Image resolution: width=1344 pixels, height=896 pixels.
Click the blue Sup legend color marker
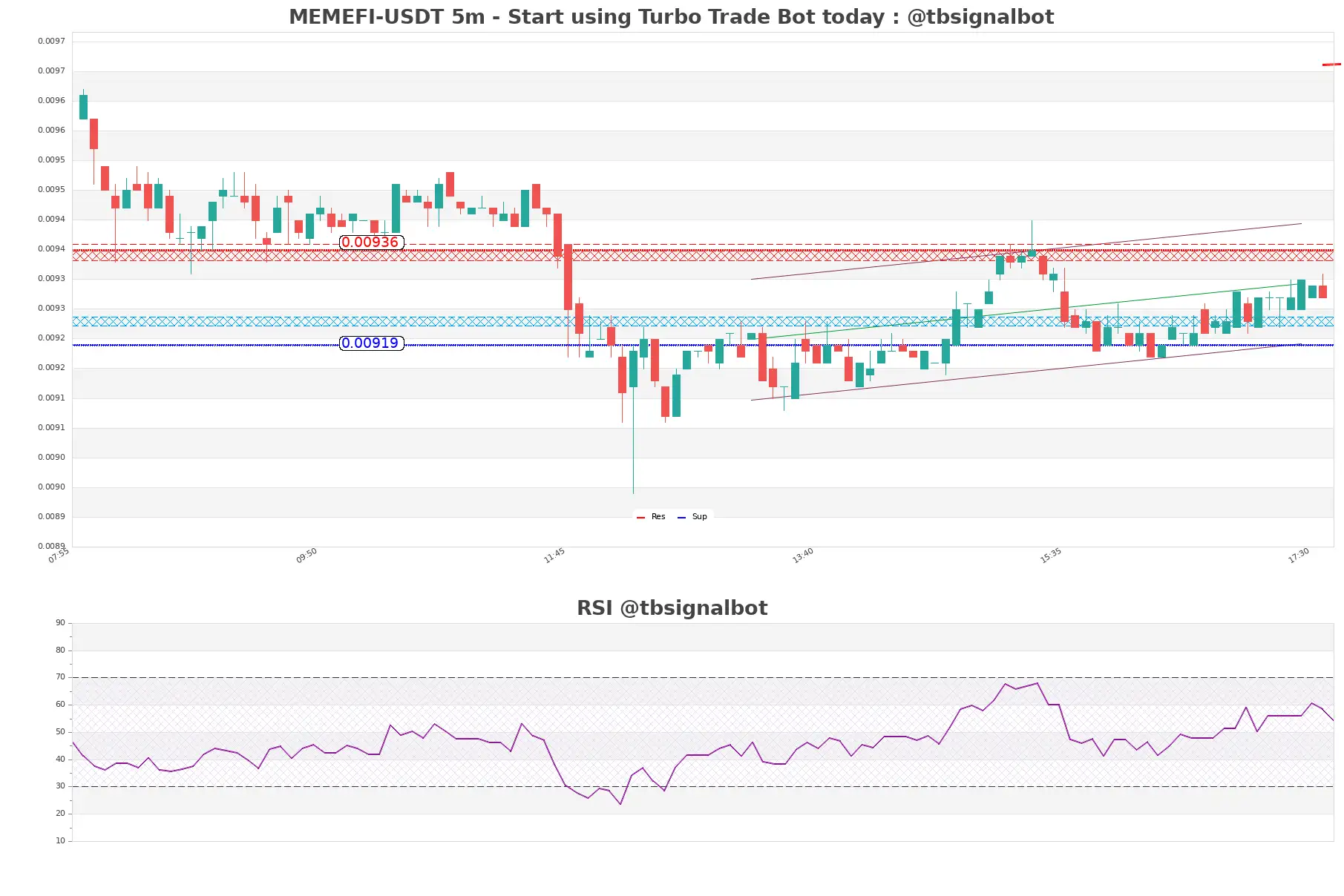click(681, 518)
